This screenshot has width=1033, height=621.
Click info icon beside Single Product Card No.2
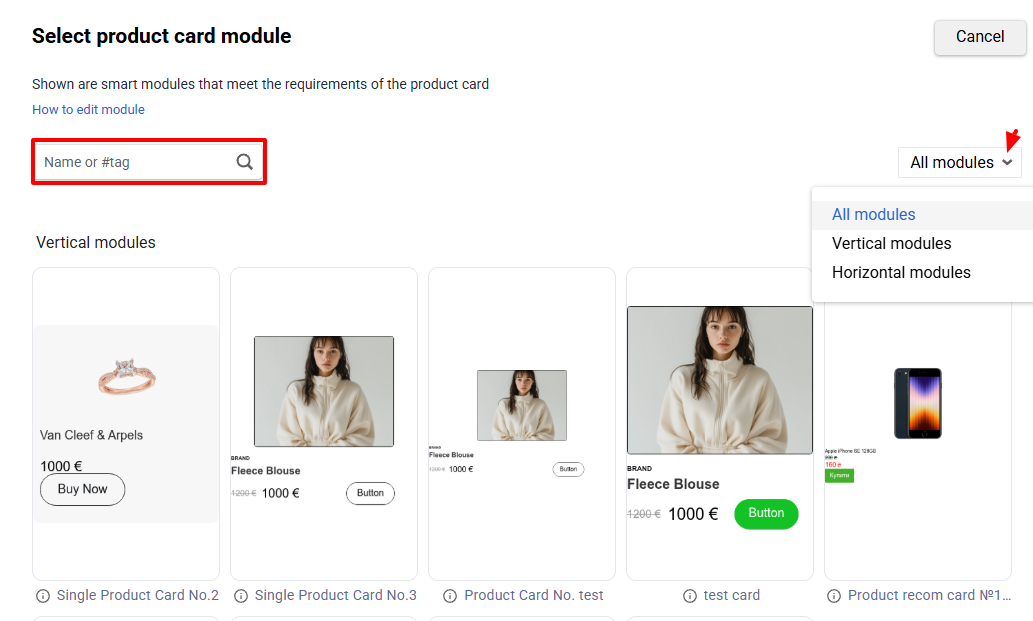pos(43,596)
